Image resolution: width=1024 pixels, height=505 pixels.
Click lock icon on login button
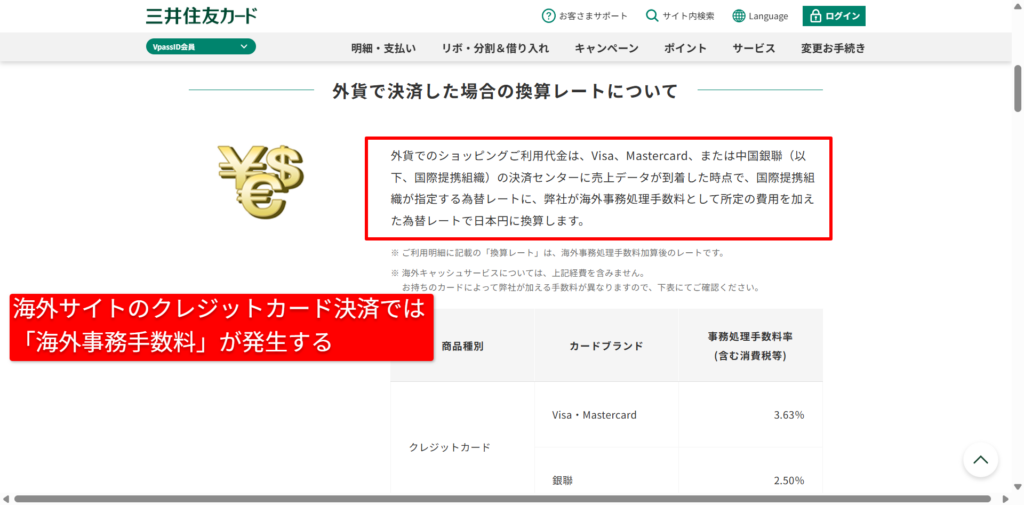(815, 16)
